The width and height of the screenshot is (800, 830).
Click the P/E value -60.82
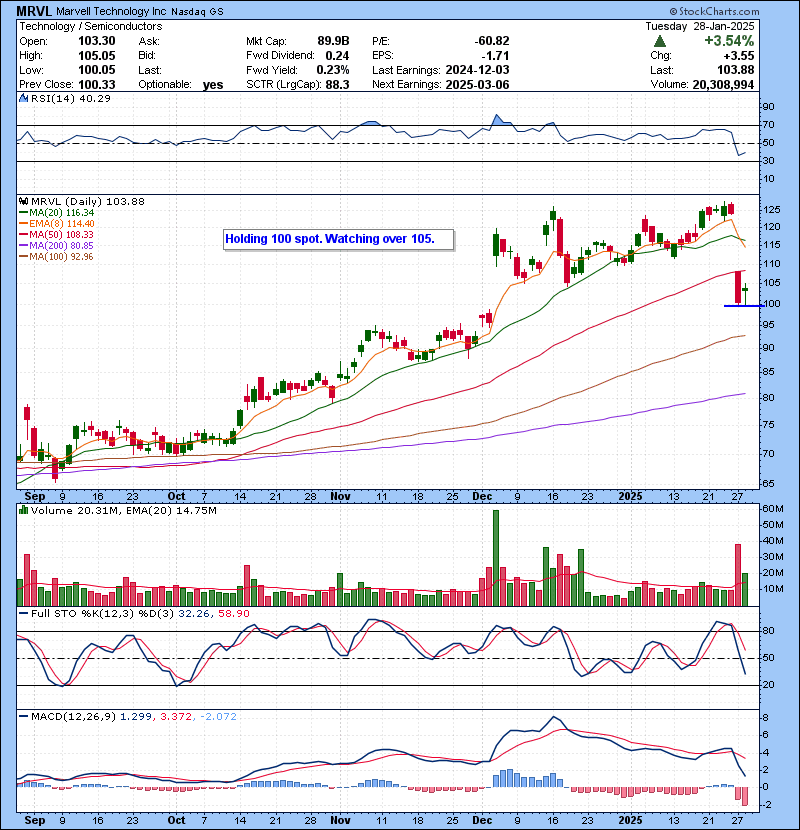pos(492,41)
